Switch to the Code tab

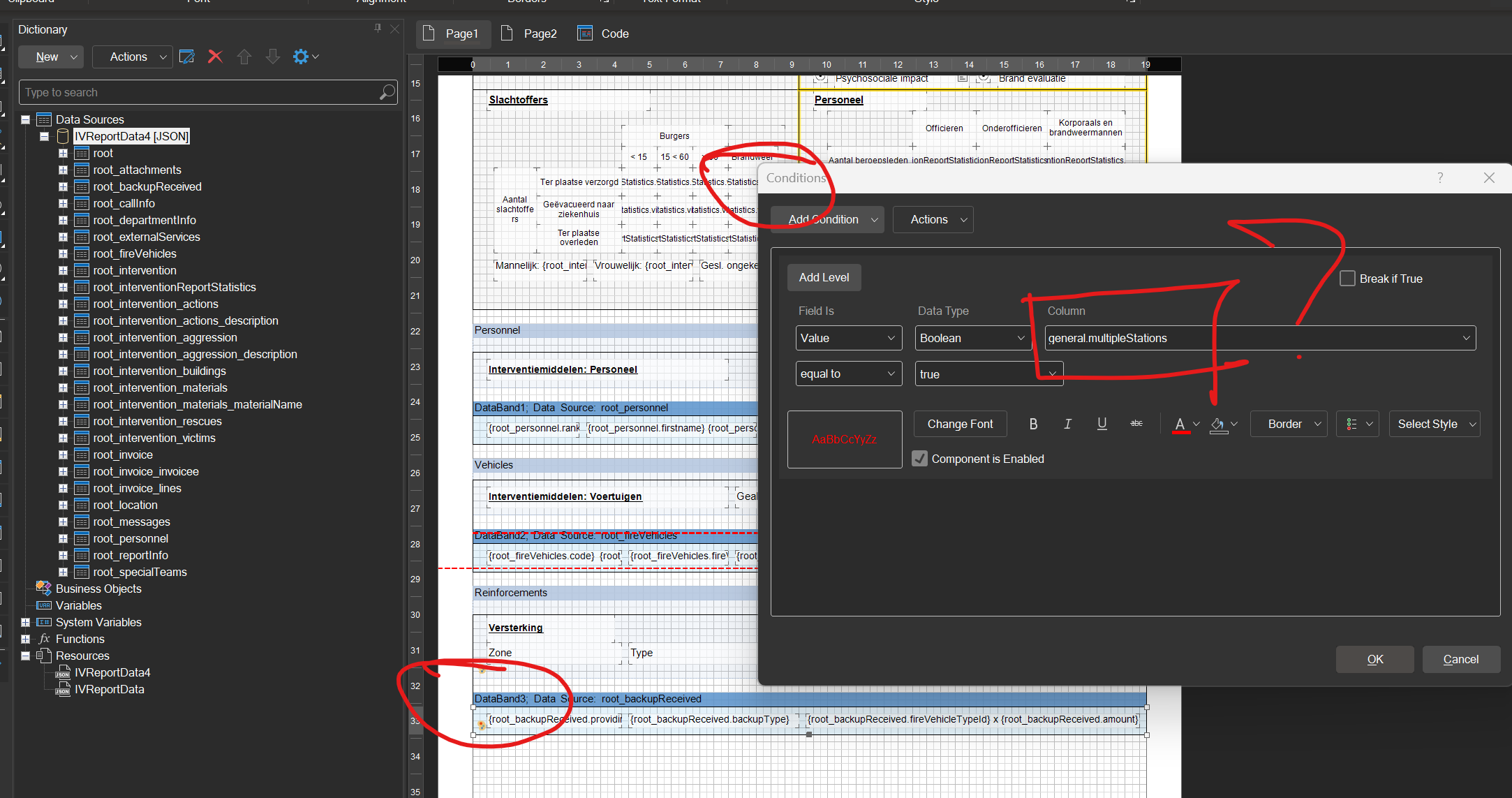[604, 34]
